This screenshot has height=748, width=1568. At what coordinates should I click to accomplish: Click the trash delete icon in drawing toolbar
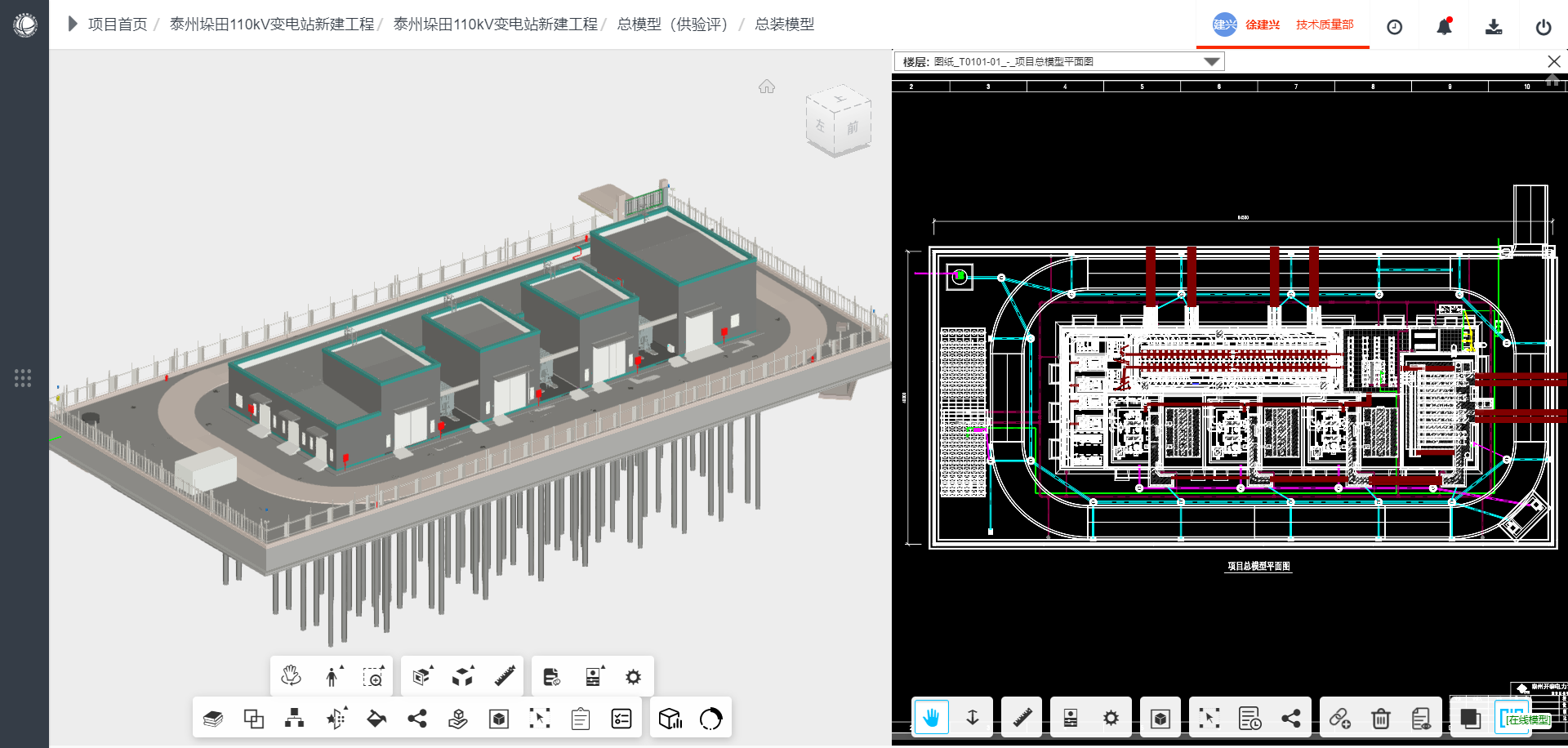point(1380,719)
